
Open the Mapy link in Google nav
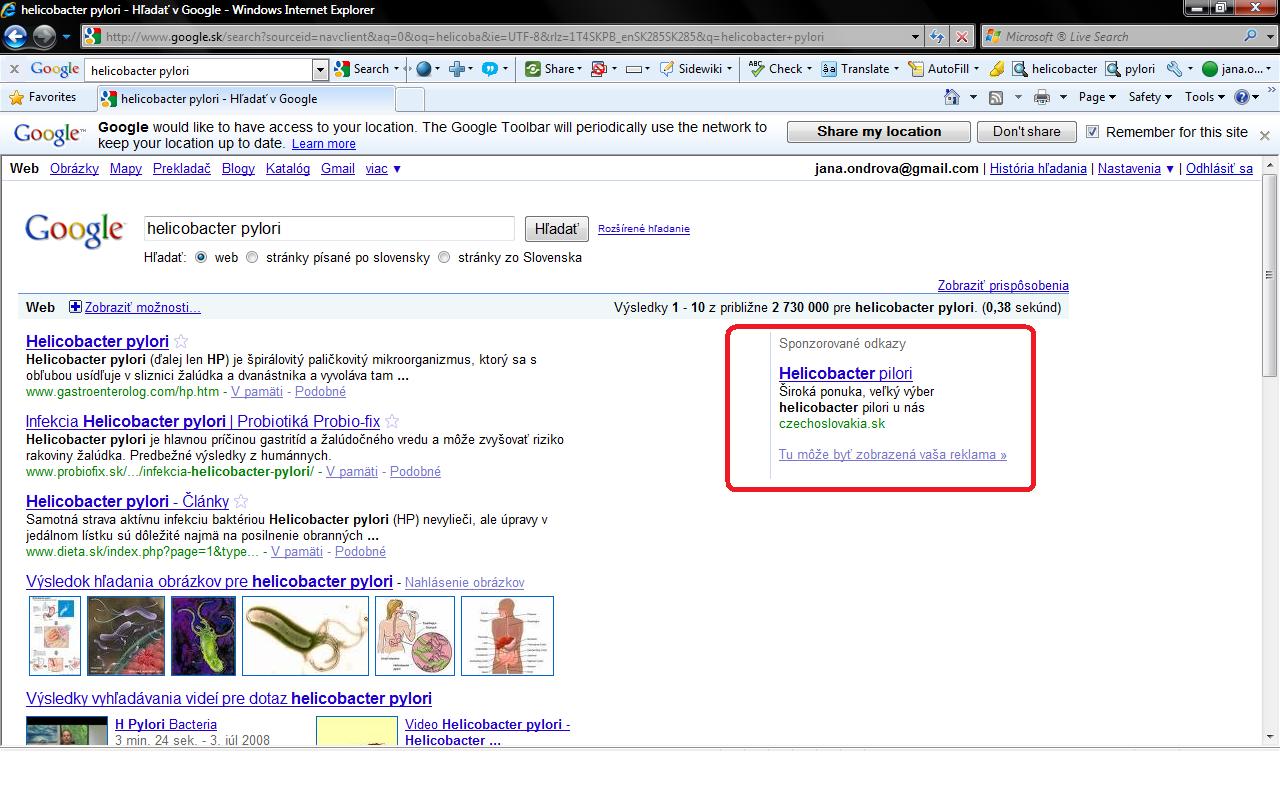125,168
